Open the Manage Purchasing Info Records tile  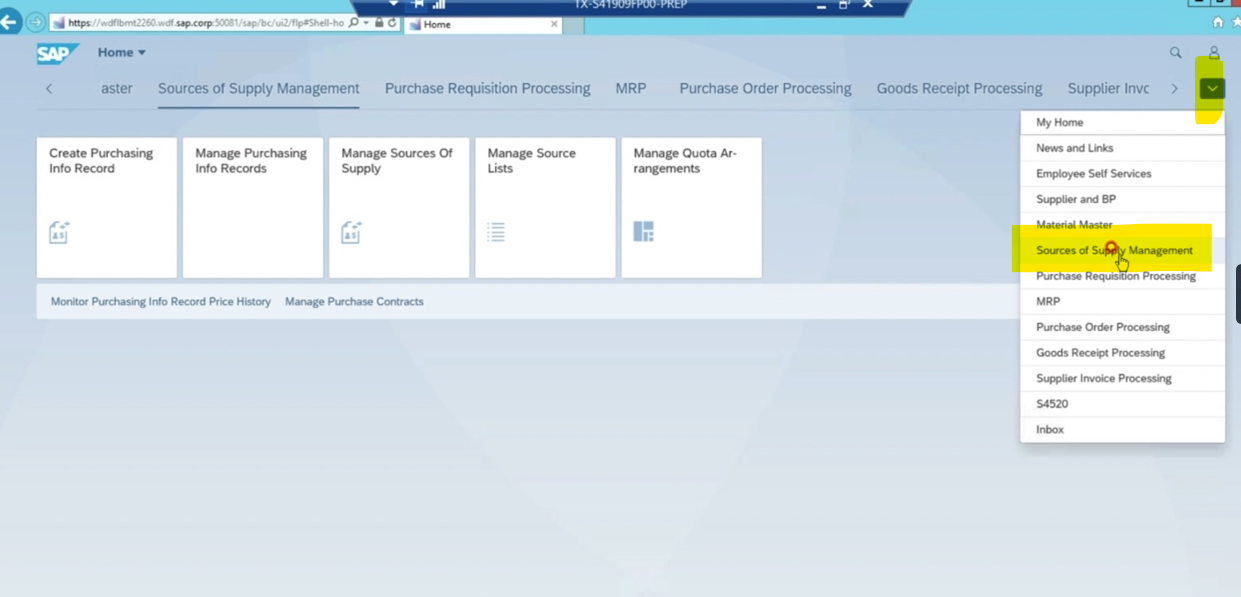[x=253, y=208]
